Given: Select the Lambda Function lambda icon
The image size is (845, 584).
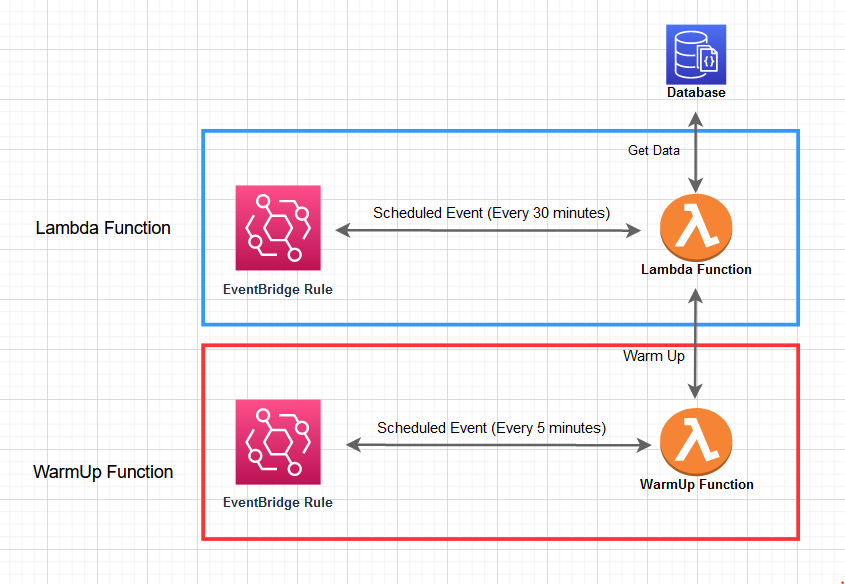Looking at the screenshot, I should 695,228.
